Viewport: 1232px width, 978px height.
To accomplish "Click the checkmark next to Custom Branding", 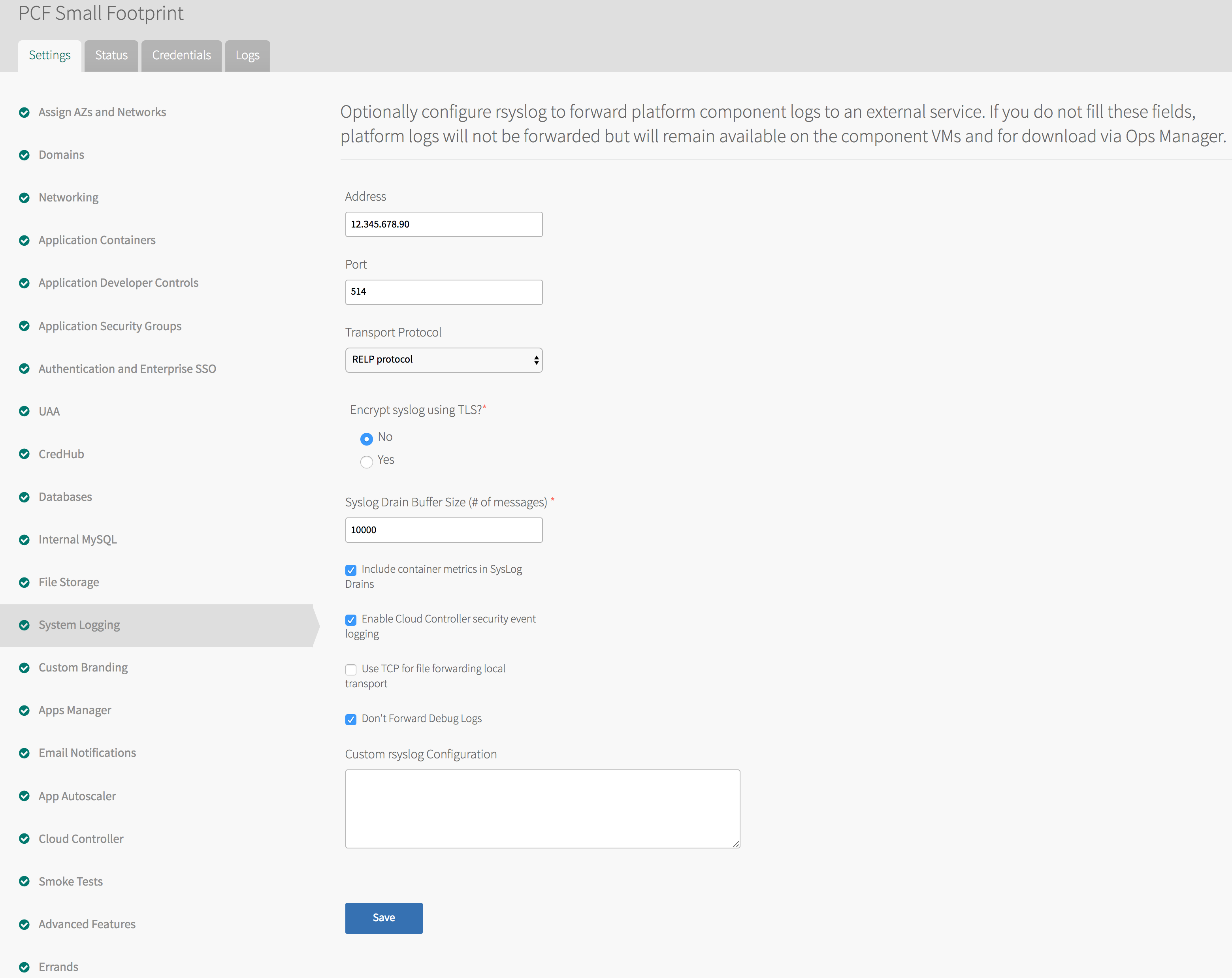I will click(24, 667).
